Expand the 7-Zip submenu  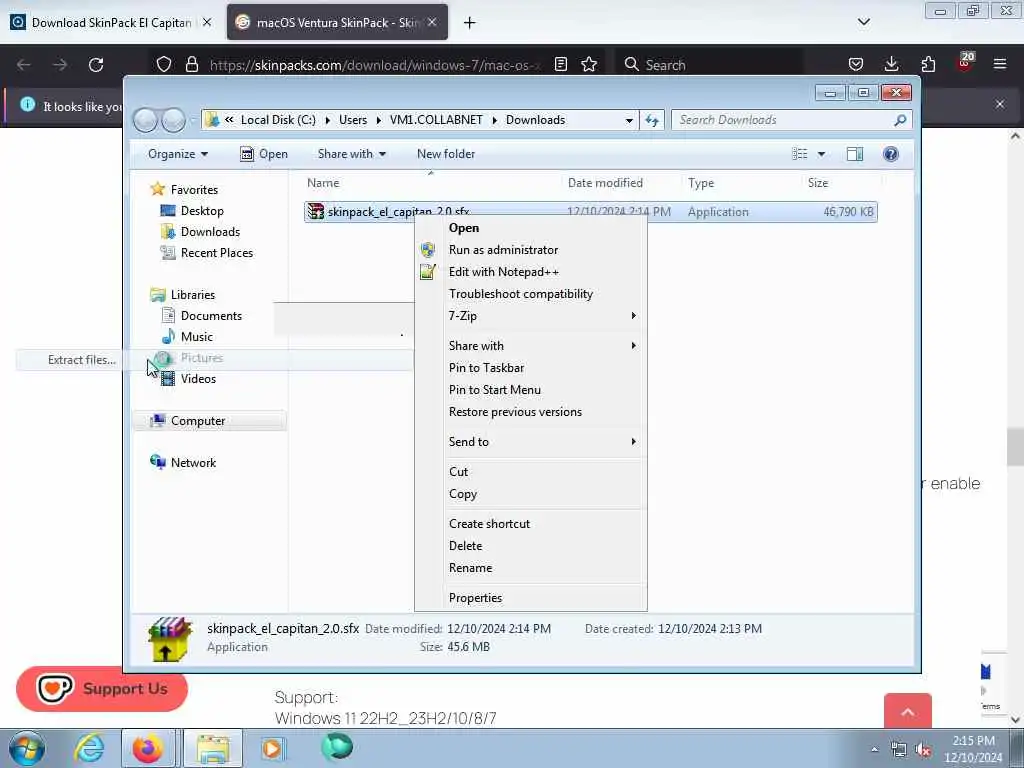633,316
